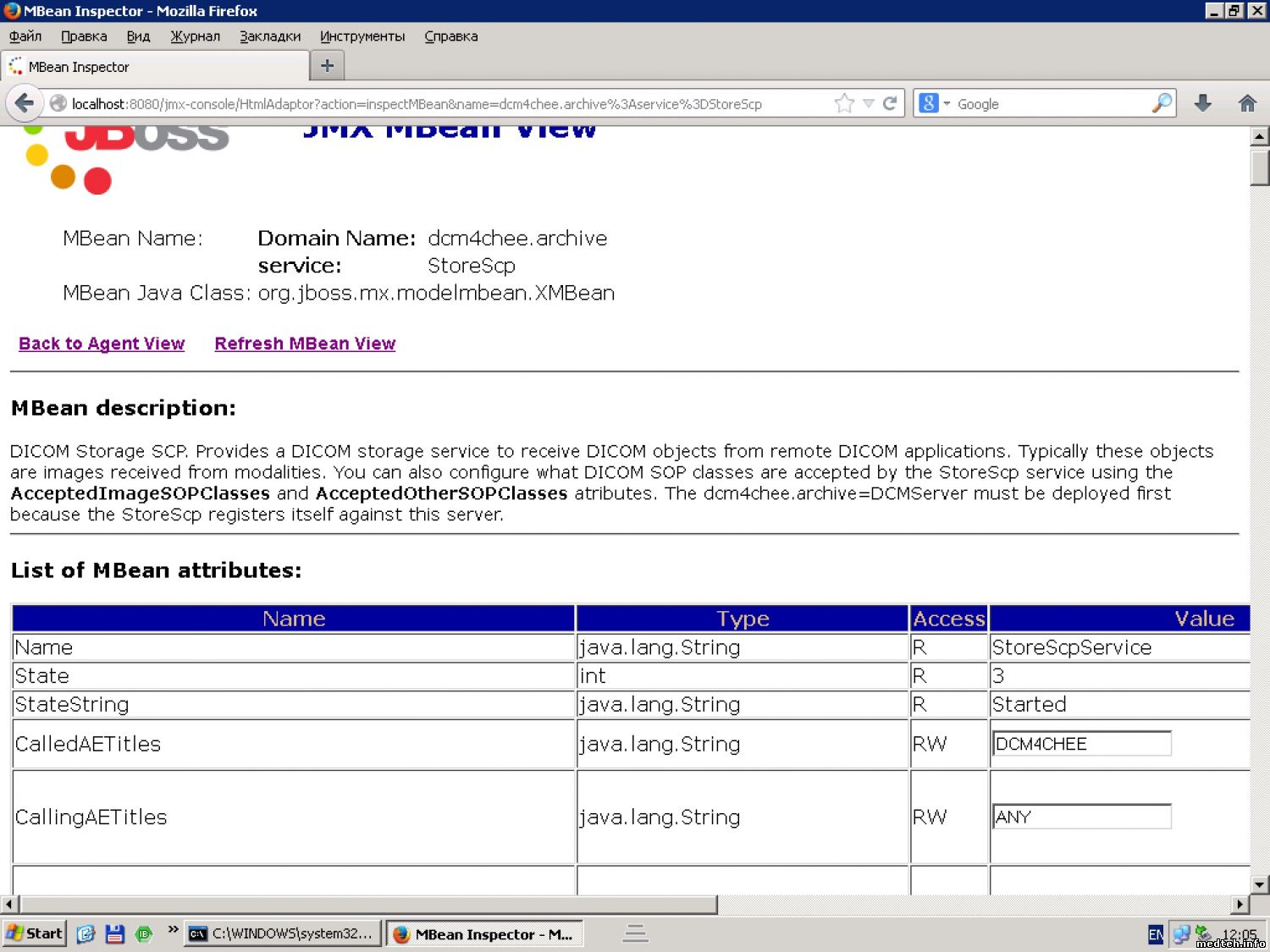This screenshot has width=1270, height=952.
Task: Expand the URL history dropdown arrow
Action: [868, 103]
